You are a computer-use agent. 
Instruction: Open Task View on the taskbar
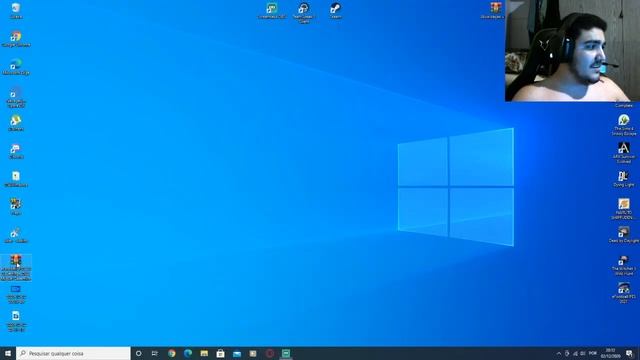[155, 353]
